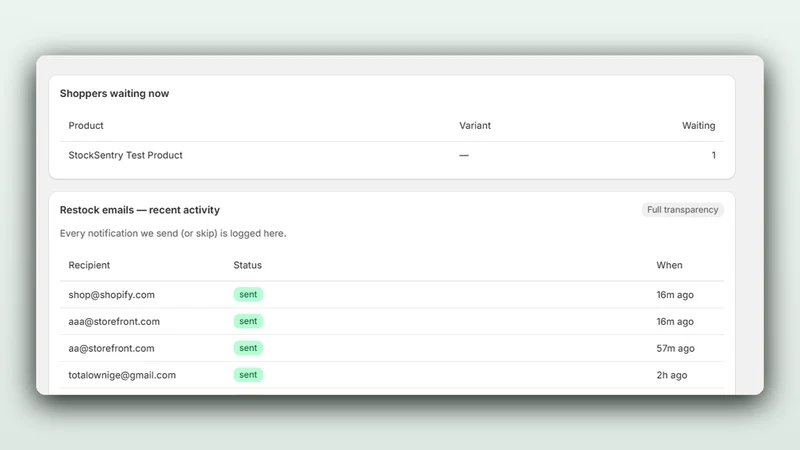The image size is (800, 450).
Task: Click the '16m ago' time for shop@shopify.com
Action: (674, 295)
